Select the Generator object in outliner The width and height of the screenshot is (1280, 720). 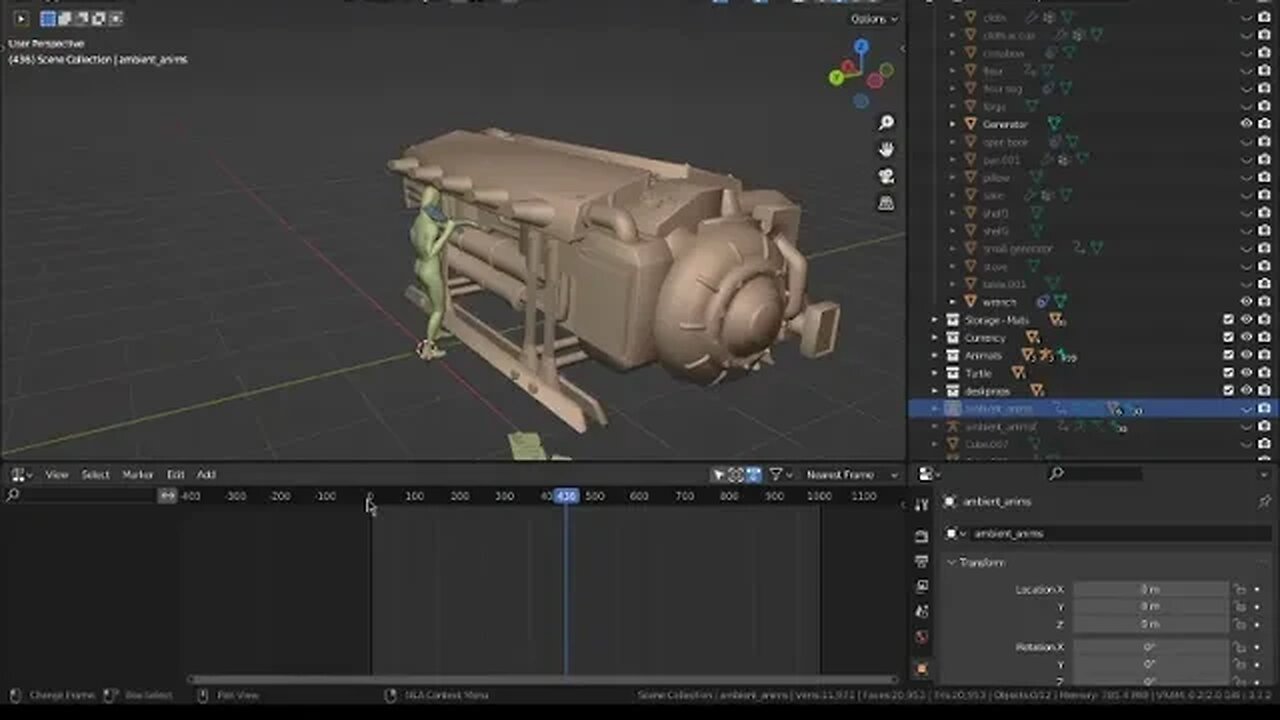coord(1005,124)
